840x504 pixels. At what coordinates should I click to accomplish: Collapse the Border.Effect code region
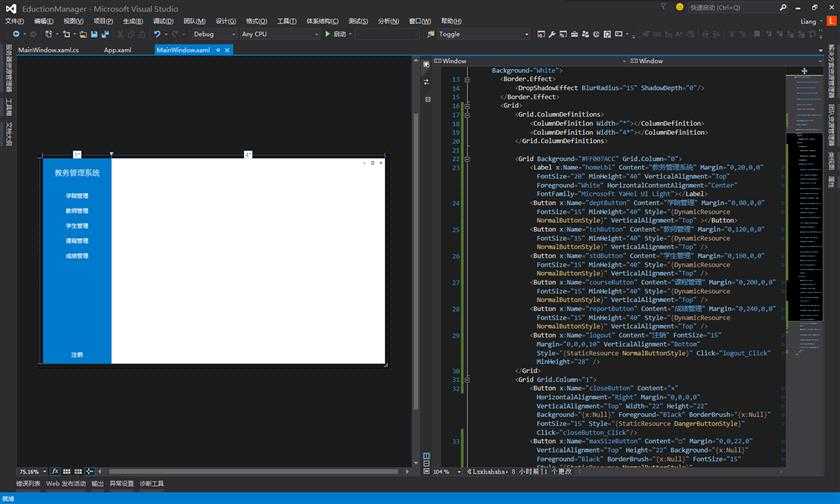[467, 79]
